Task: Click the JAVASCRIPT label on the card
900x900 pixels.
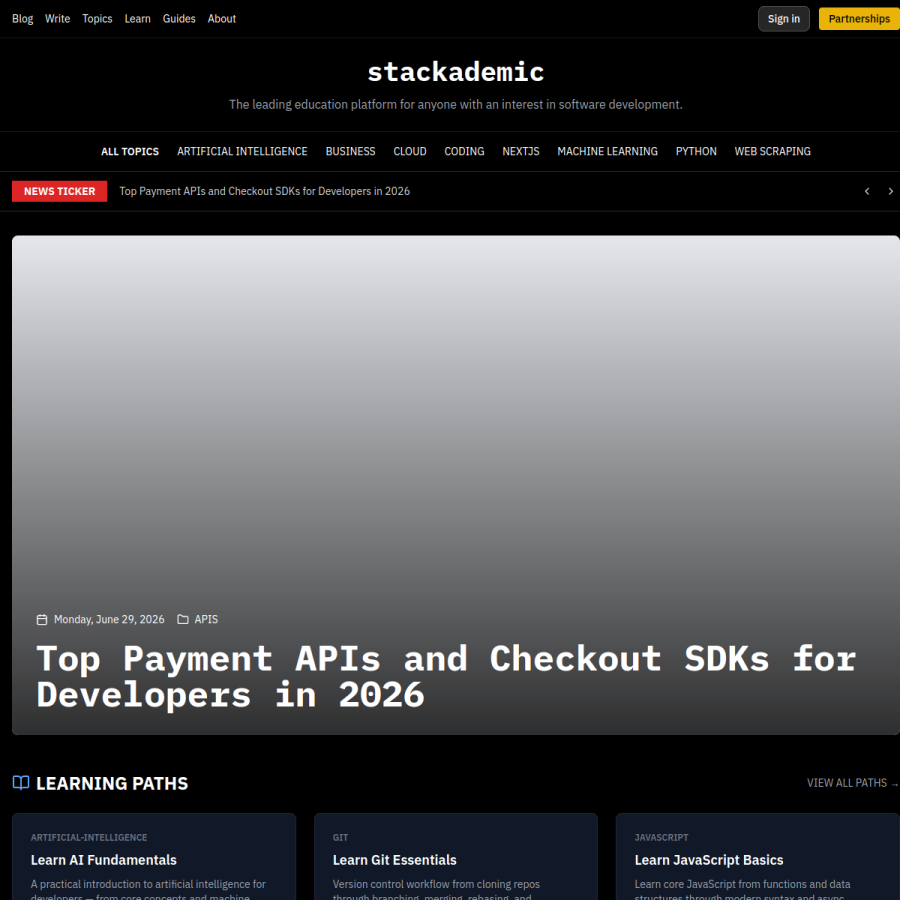Action: (x=661, y=837)
